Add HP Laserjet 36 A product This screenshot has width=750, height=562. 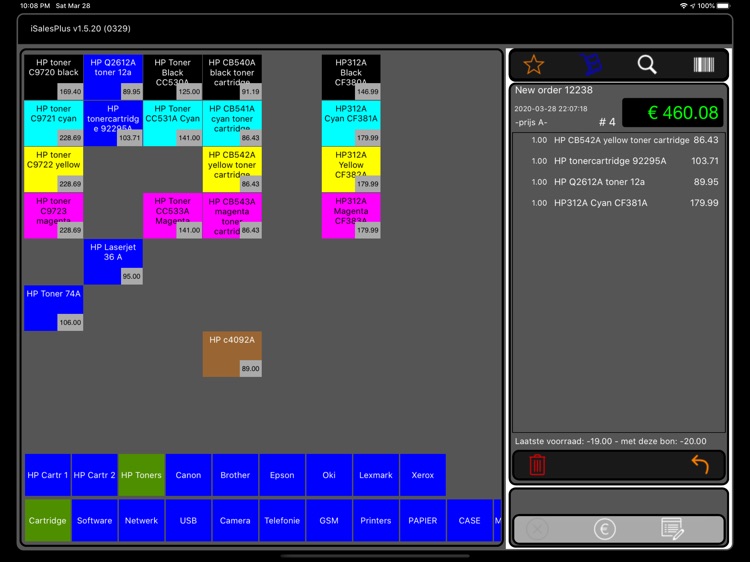pos(113,262)
